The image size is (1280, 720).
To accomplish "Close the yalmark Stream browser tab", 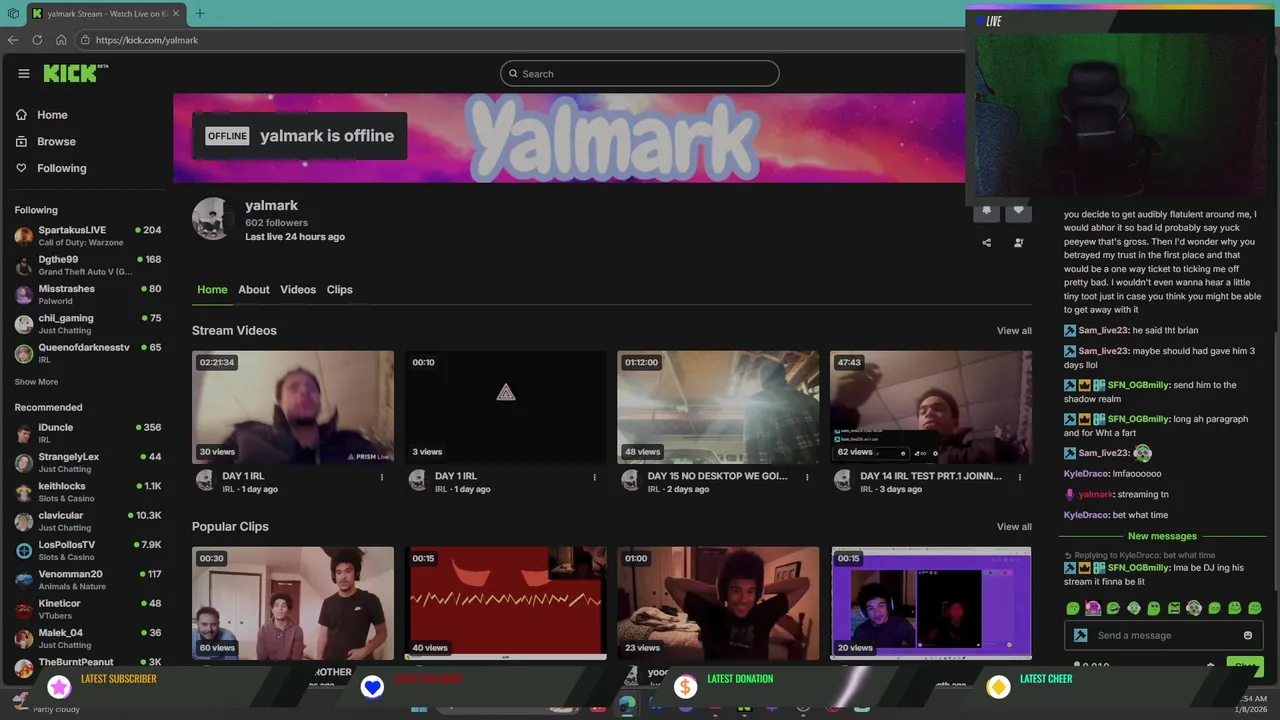I will click(177, 14).
